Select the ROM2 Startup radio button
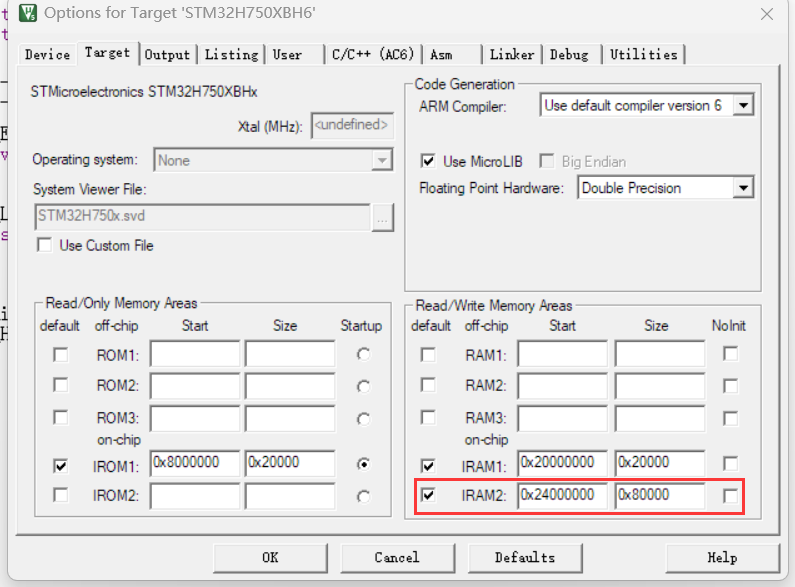 tap(363, 387)
